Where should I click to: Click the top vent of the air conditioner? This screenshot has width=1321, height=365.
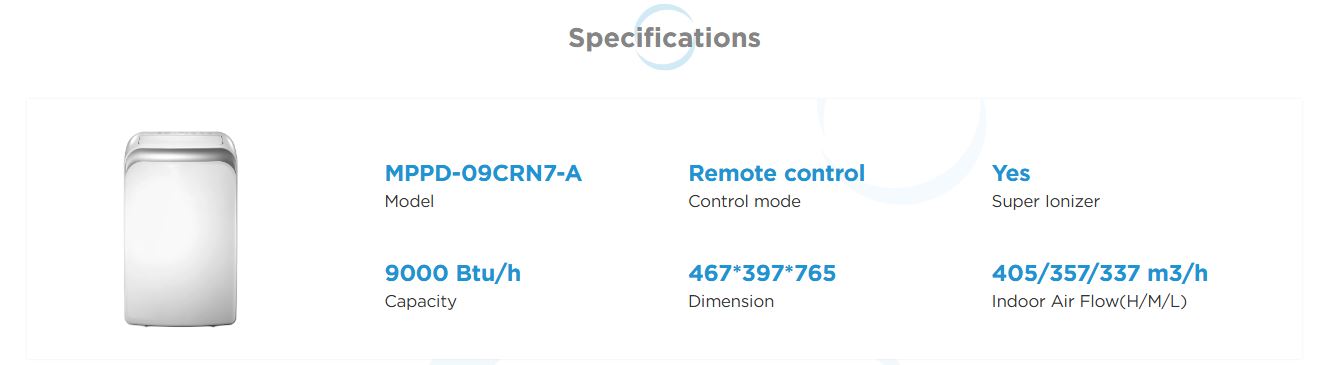180,140
